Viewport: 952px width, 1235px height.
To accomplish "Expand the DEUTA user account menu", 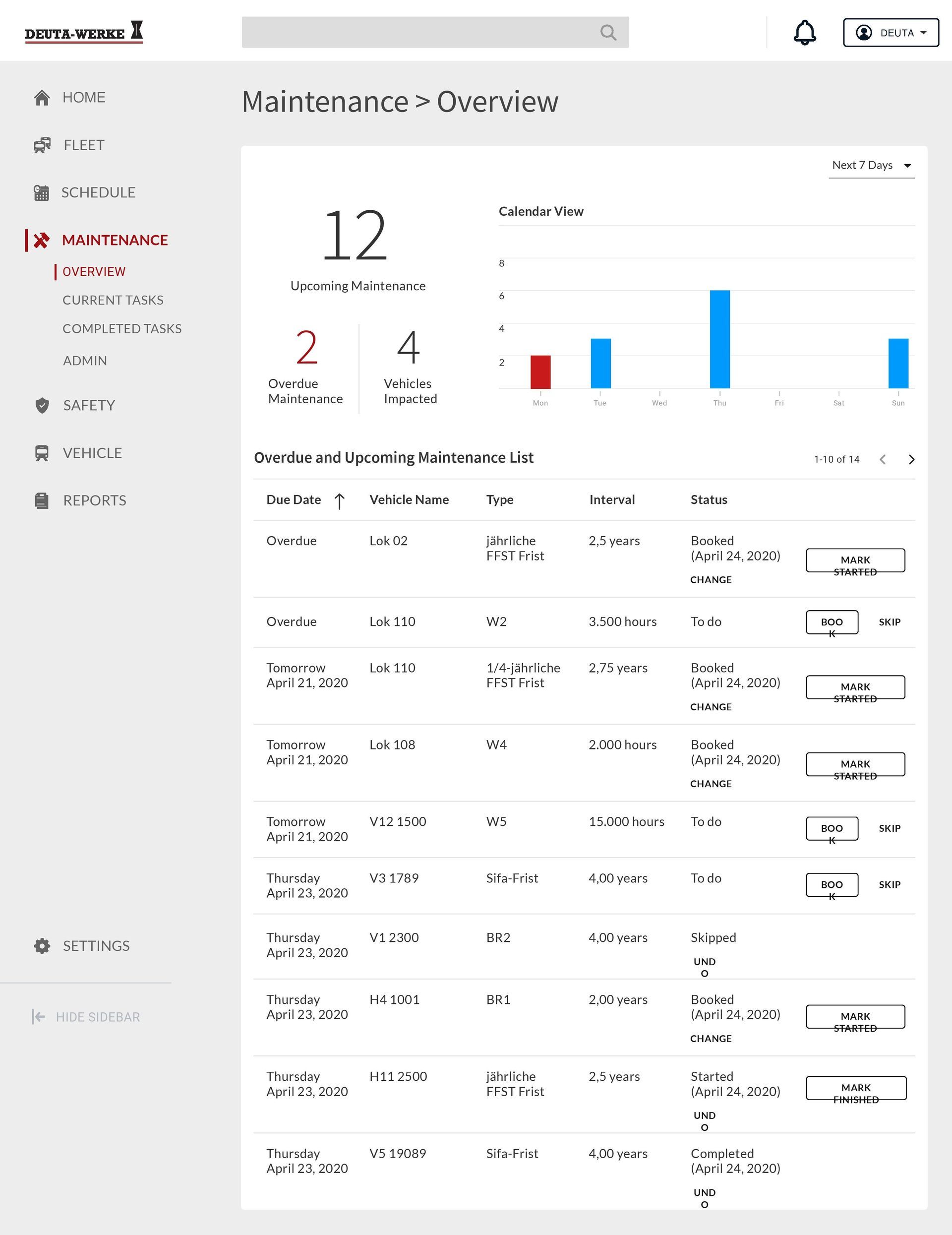I will 891,33.
